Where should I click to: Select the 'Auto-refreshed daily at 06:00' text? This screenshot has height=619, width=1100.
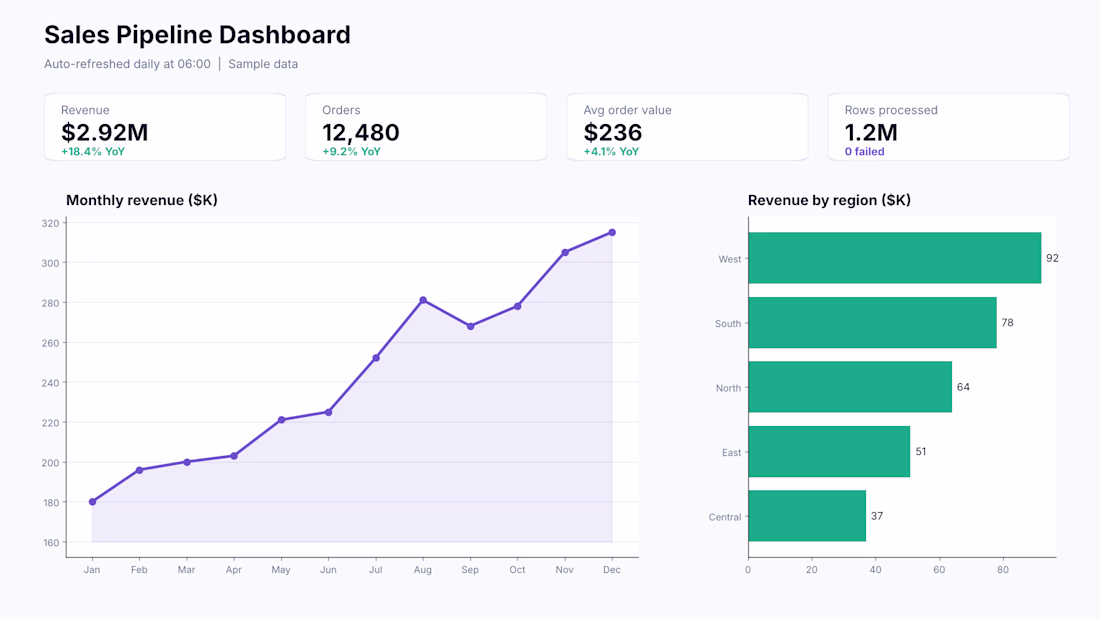pyautogui.click(x=127, y=64)
